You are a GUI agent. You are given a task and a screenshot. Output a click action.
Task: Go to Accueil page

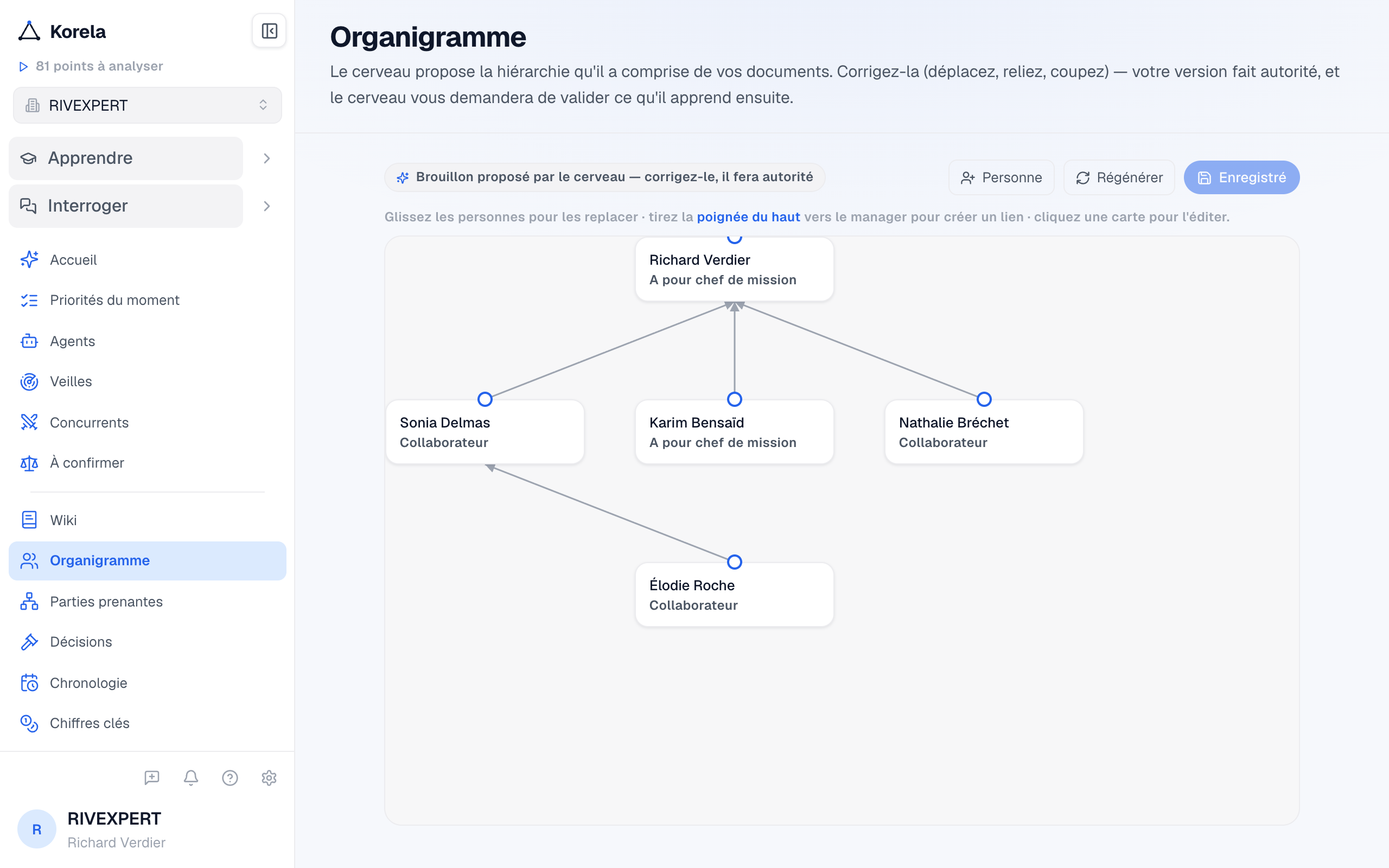[x=148, y=259]
